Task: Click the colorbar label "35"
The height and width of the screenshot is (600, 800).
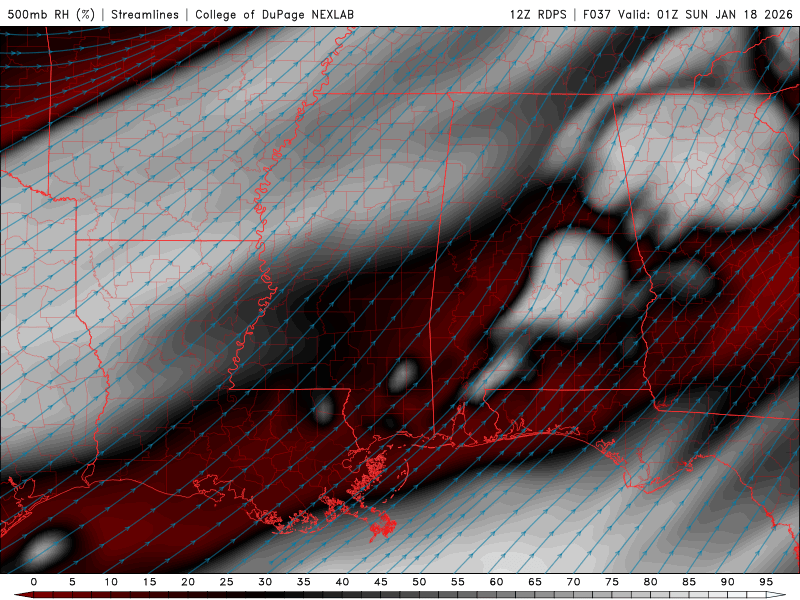Action: click(x=303, y=582)
